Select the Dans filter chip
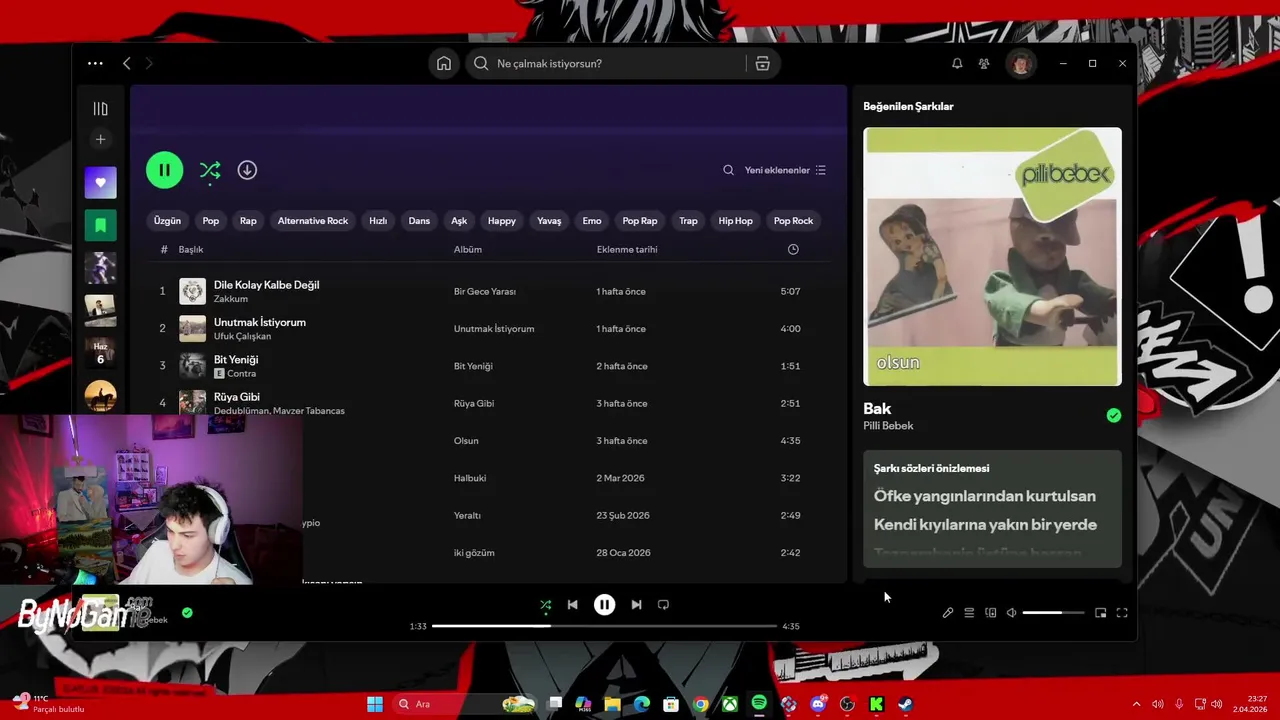 (x=419, y=221)
